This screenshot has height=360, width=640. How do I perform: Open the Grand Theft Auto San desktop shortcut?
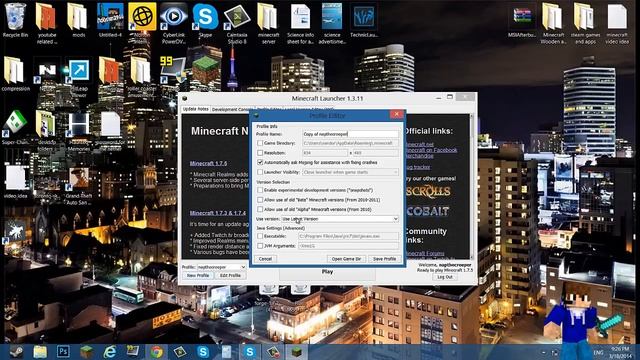point(78,186)
